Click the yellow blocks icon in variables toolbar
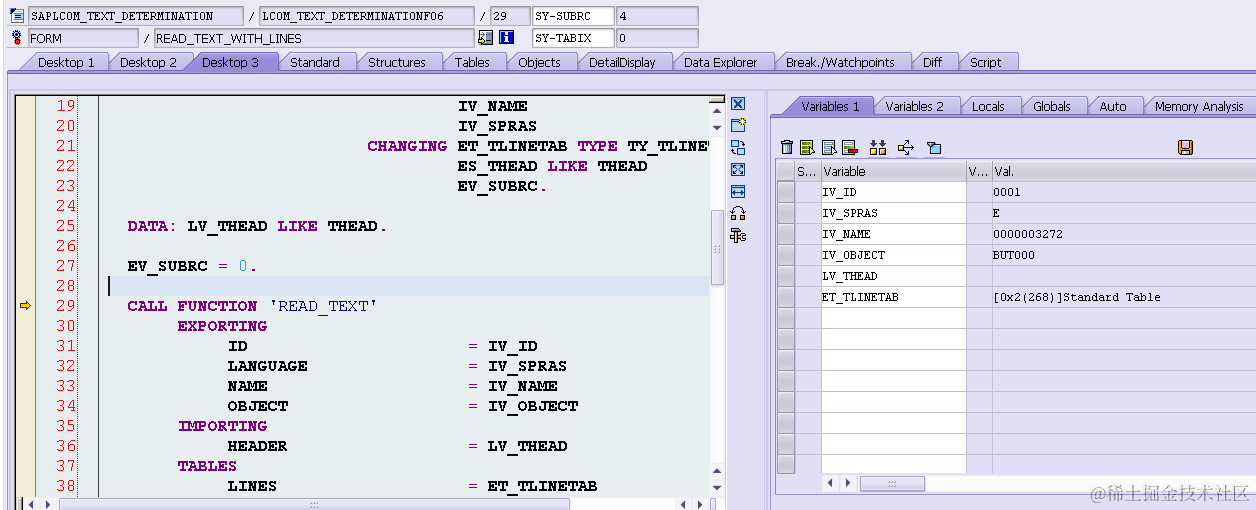 click(878, 148)
